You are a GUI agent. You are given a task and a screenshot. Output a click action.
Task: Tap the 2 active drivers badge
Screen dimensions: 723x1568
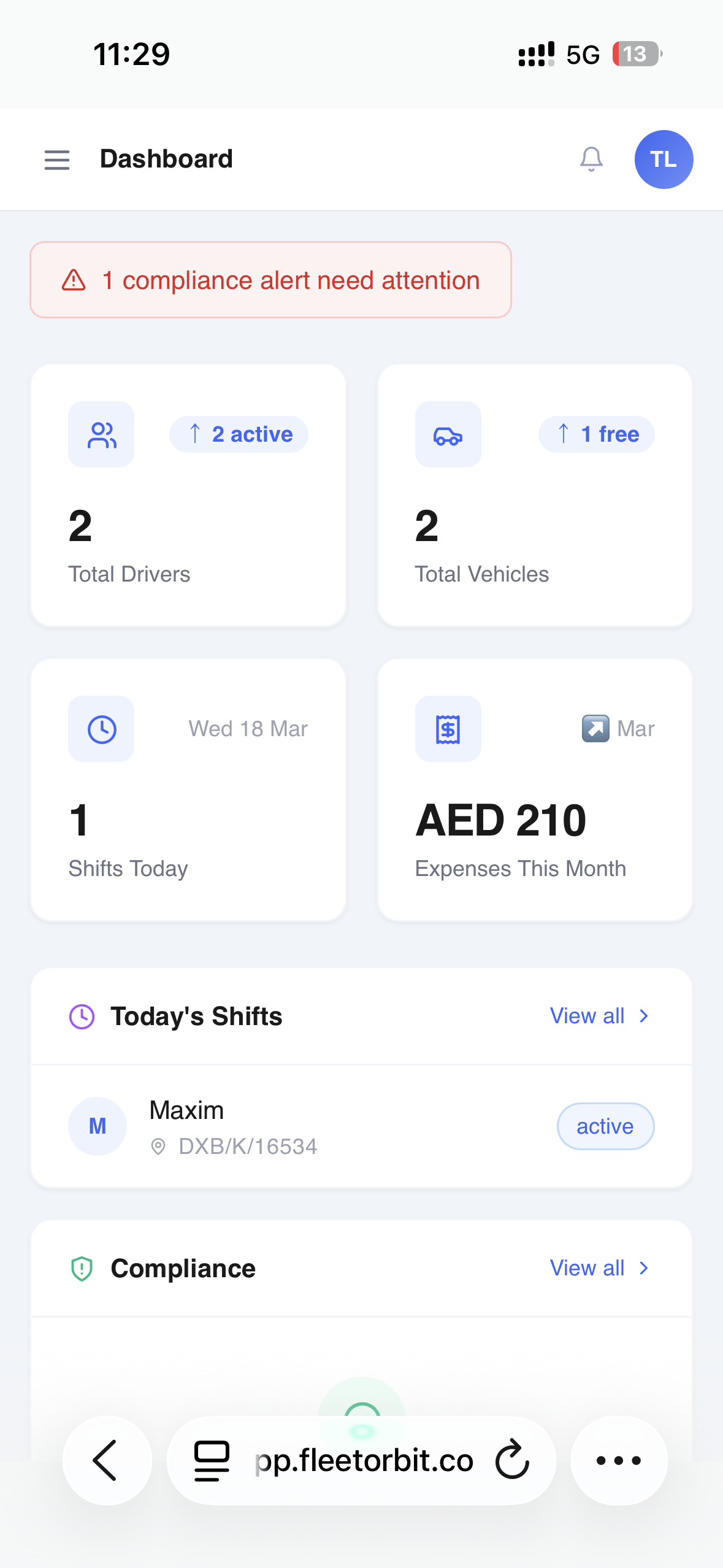click(x=239, y=434)
